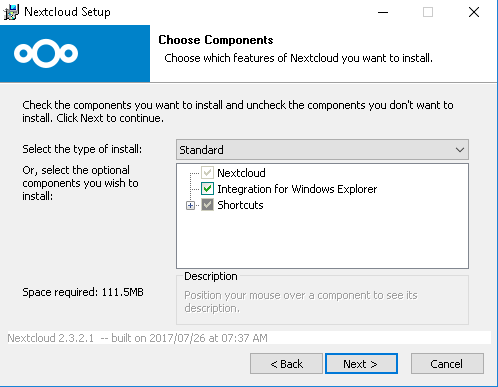The width and height of the screenshot is (498, 387).
Task: Click the Space required 111.5MB label
Action: pyautogui.click(x=83, y=292)
